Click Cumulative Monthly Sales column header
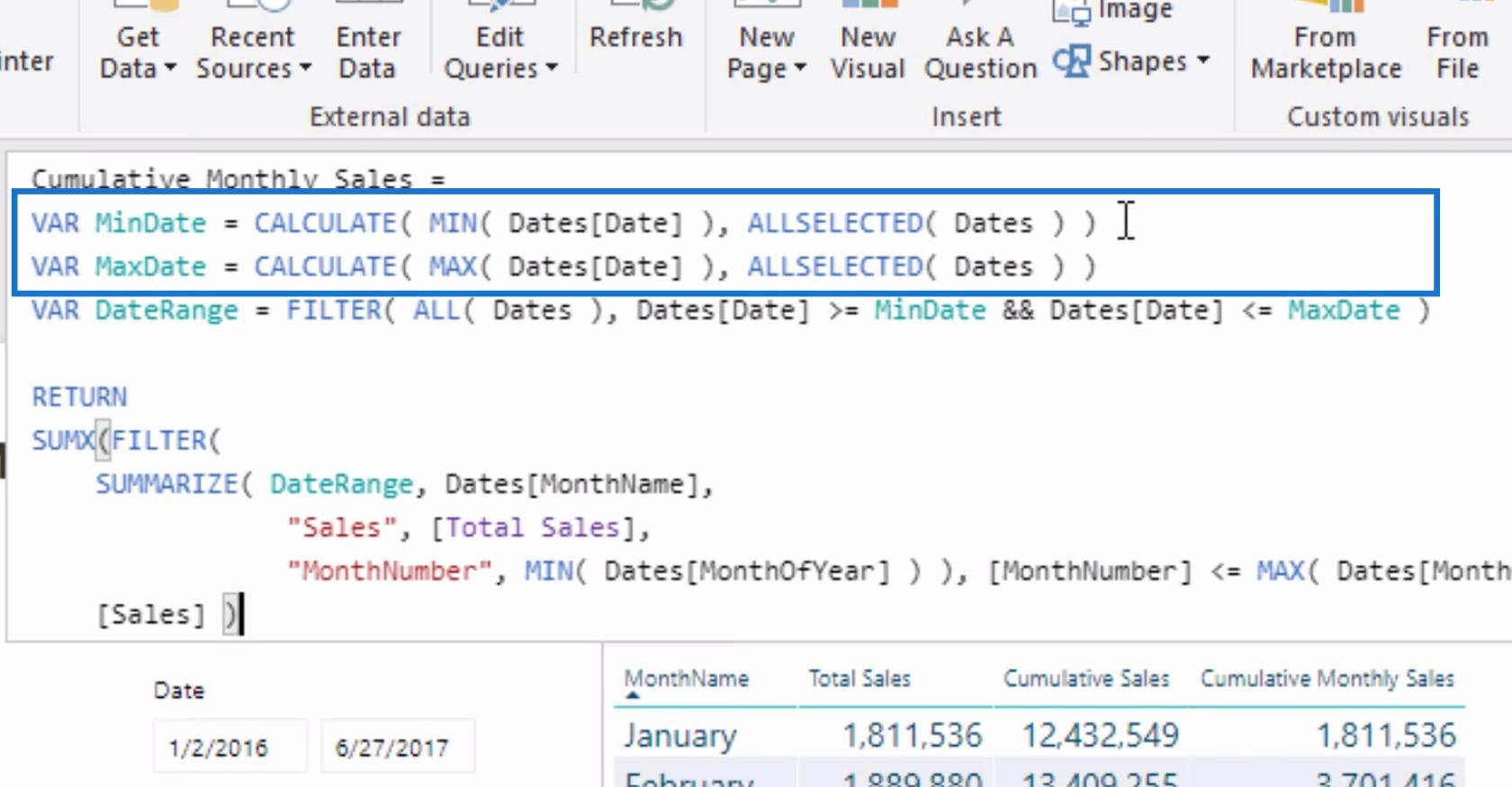This screenshot has width=1512, height=787. pos(1327,678)
